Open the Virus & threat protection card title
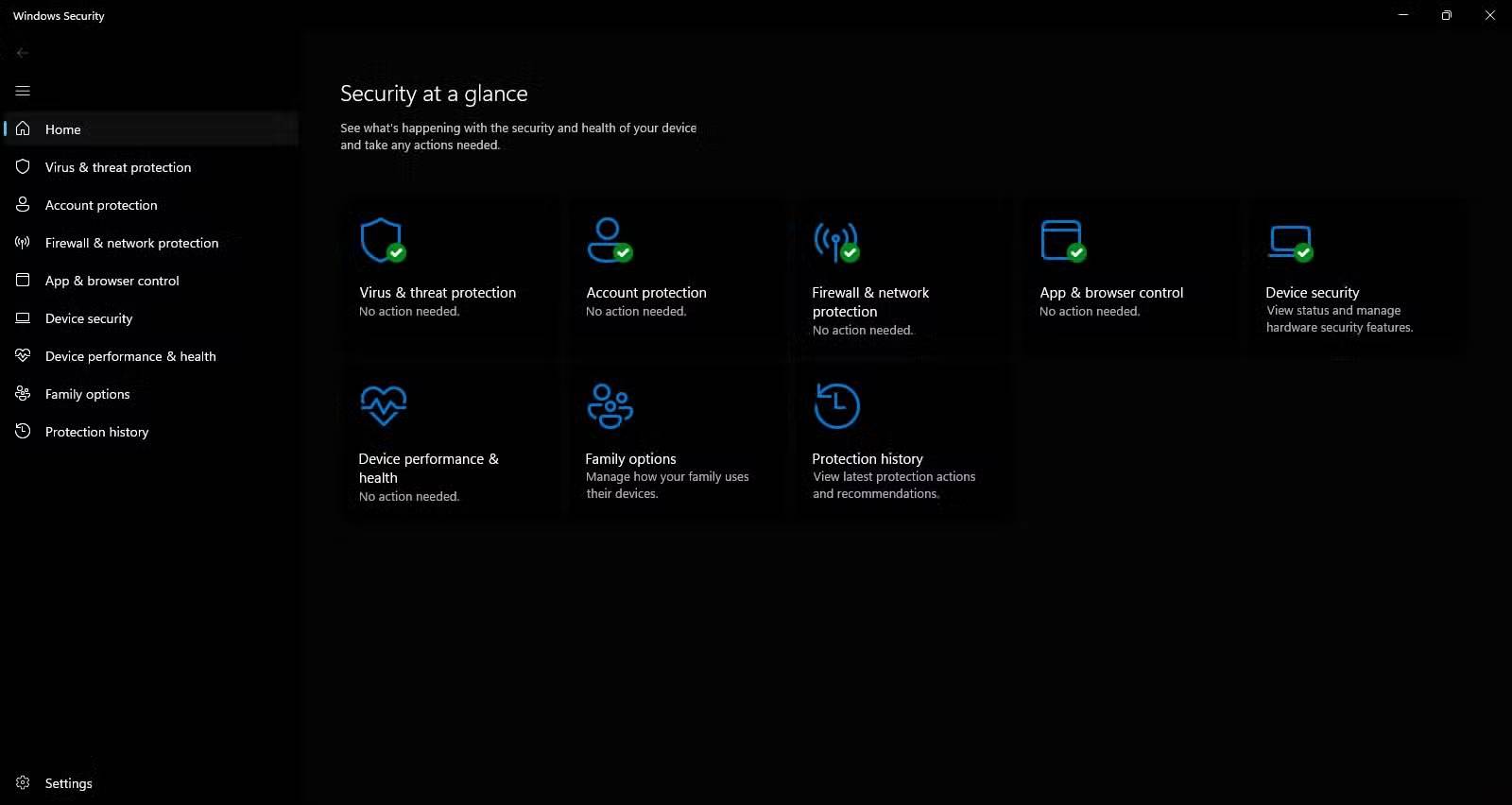This screenshot has height=805, width=1512. (438, 293)
